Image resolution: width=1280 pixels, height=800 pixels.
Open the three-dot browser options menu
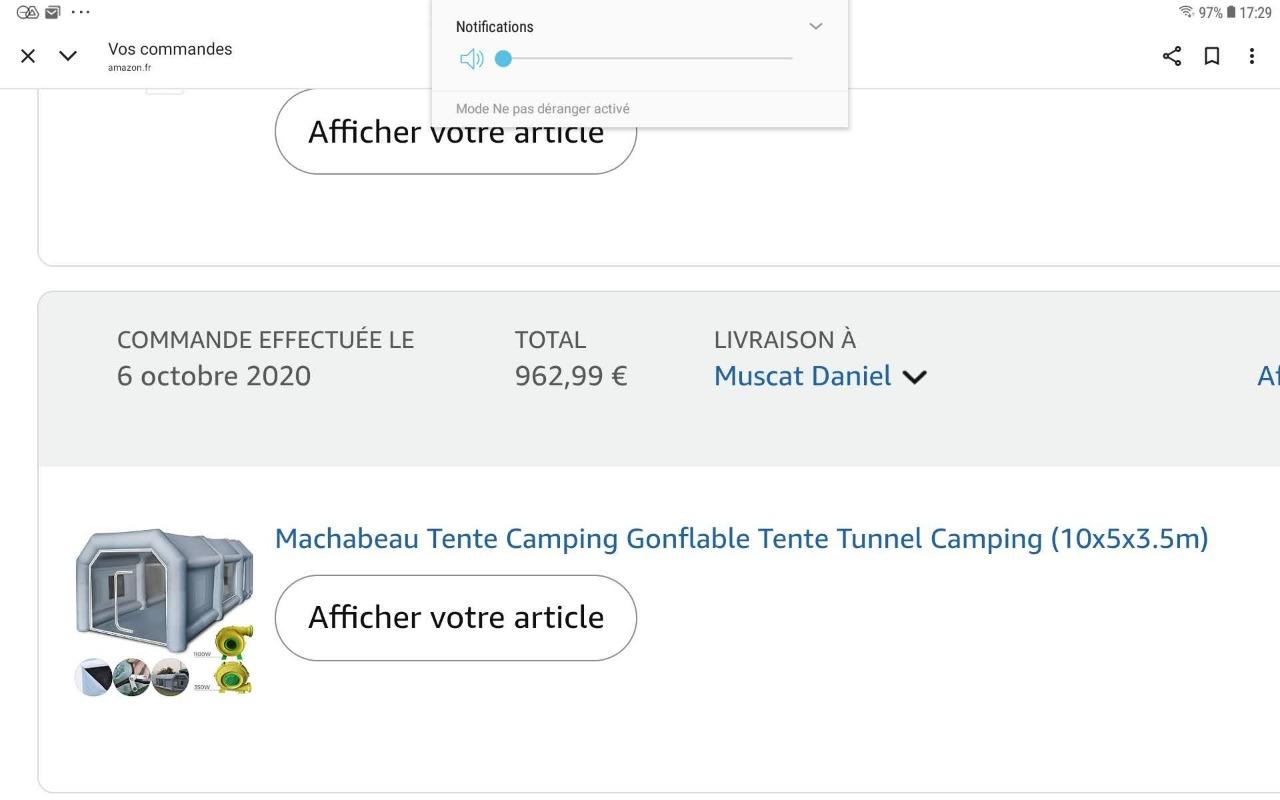1251,56
